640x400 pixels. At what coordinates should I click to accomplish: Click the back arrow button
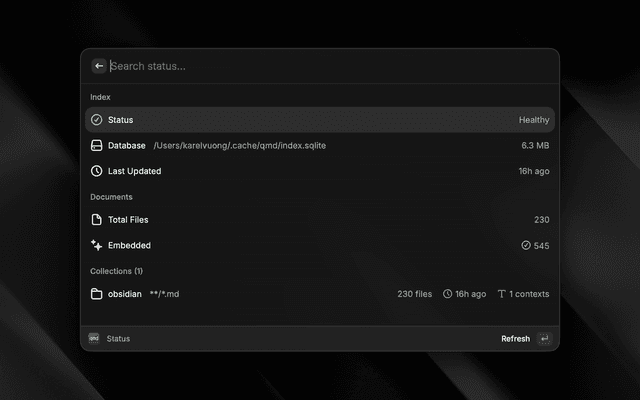pyautogui.click(x=99, y=66)
